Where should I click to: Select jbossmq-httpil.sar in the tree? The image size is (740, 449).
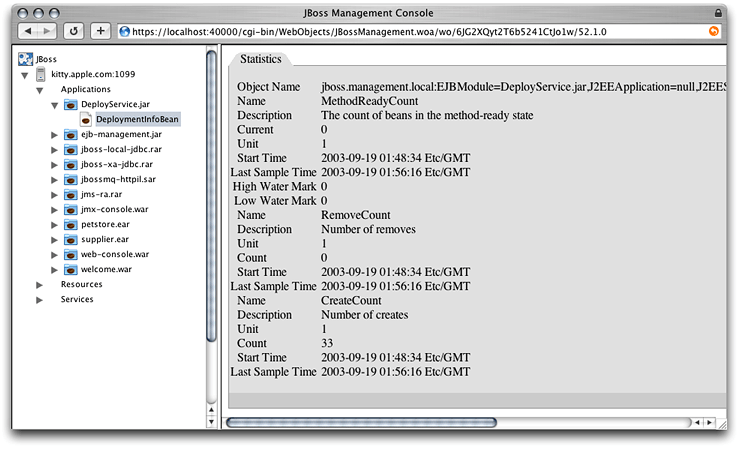(x=118, y=179)
